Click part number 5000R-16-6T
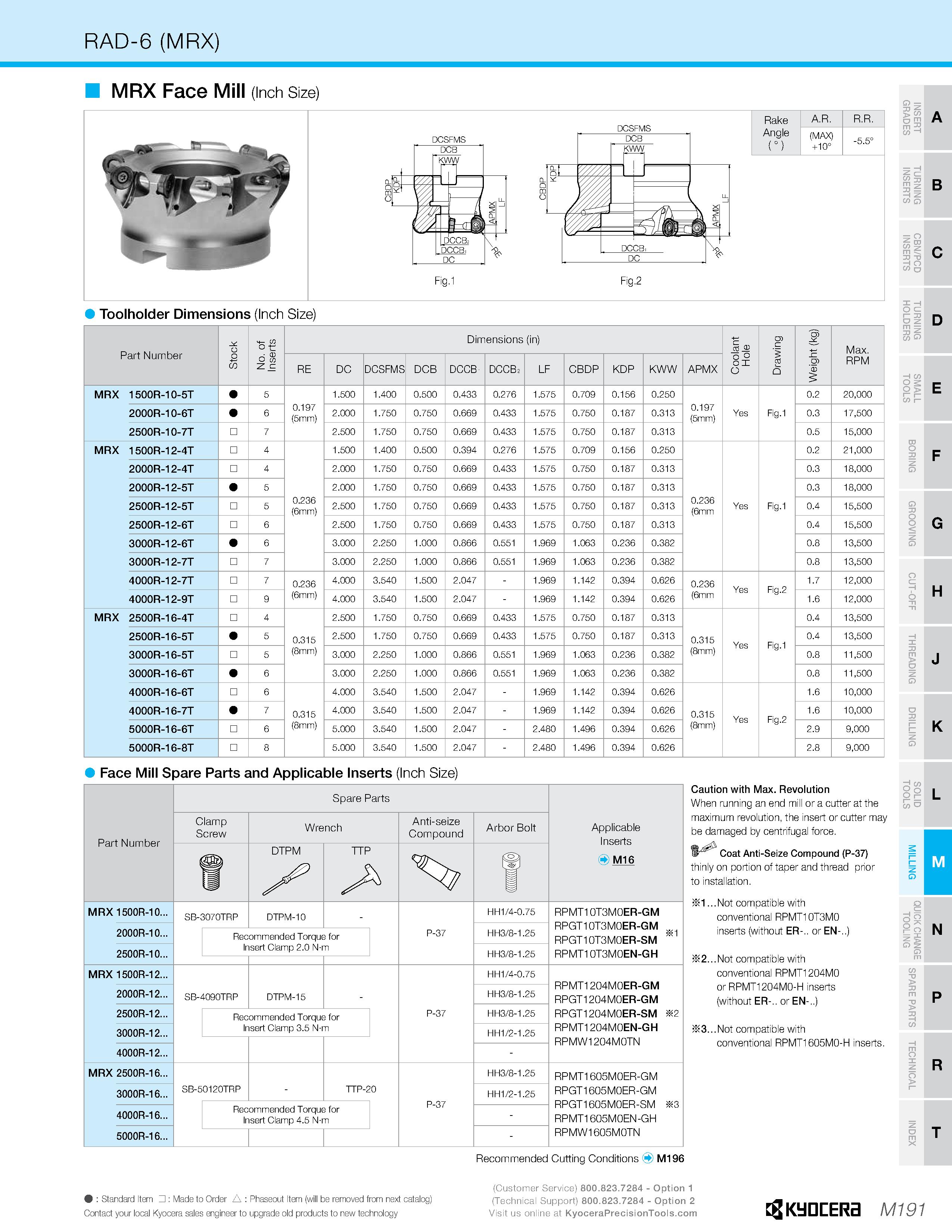This screenshot has height=1232, width=952. click(161, 729)
